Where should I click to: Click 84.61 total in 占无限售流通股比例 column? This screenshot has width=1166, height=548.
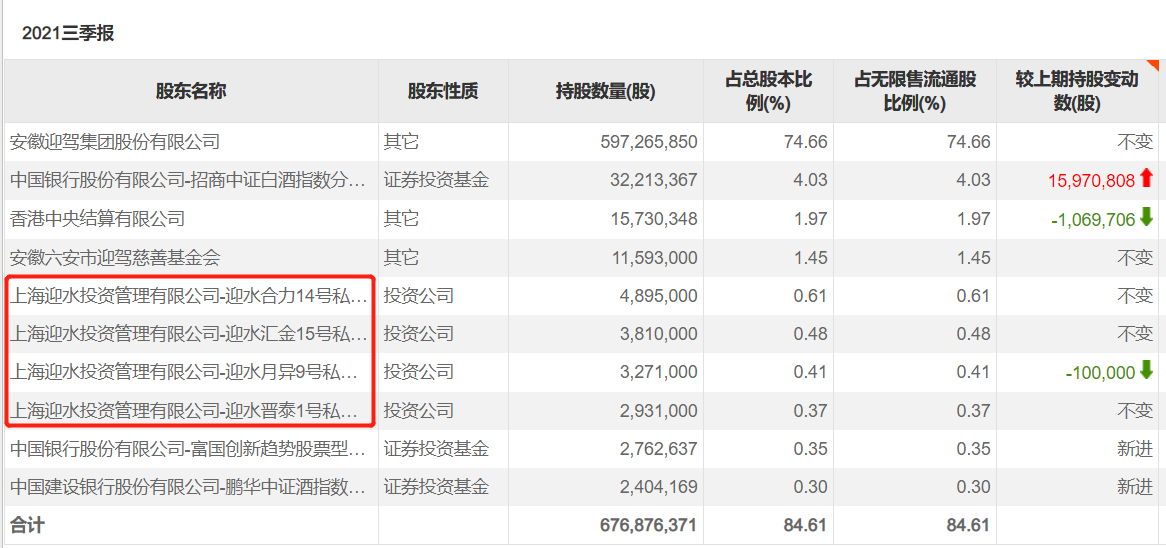click(969, 525)
